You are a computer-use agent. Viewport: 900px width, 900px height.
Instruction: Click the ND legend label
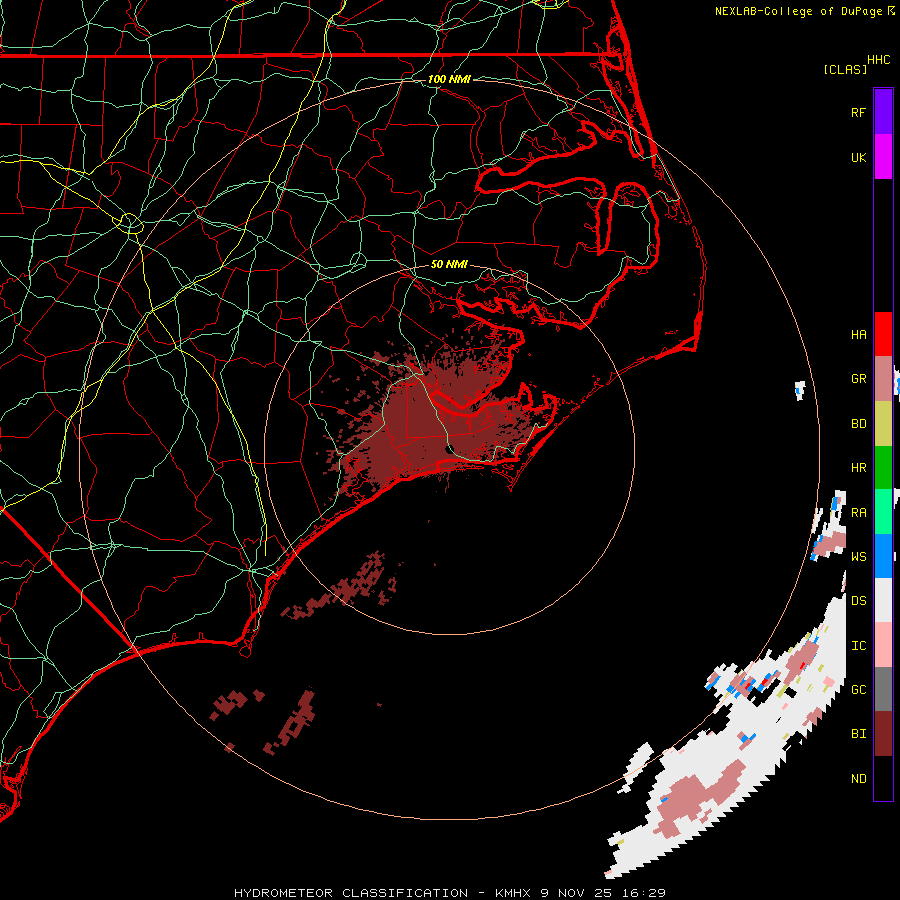pos(858,779)
